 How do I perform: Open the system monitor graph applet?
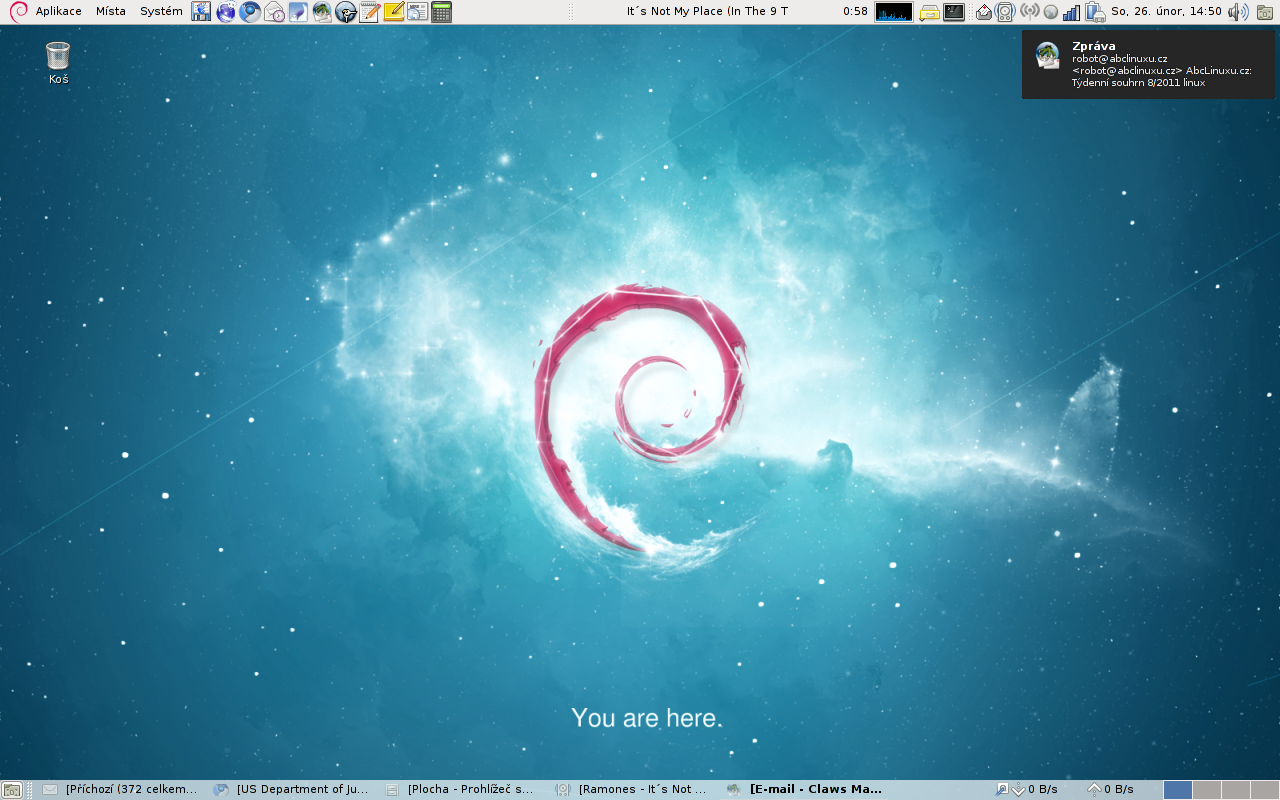pyautogui.click(x=894, y=12)
